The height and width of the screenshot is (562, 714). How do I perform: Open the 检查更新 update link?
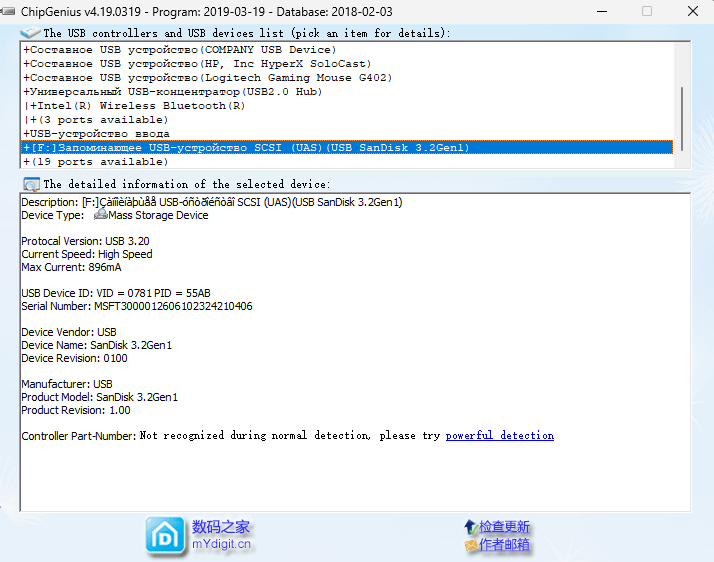(504, 527)
